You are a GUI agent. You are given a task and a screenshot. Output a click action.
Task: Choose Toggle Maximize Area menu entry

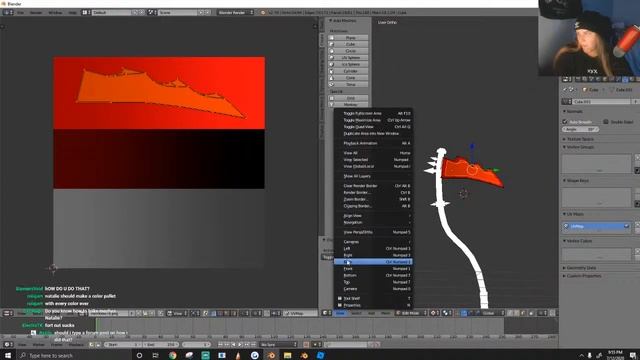click(x=373, y=120)
